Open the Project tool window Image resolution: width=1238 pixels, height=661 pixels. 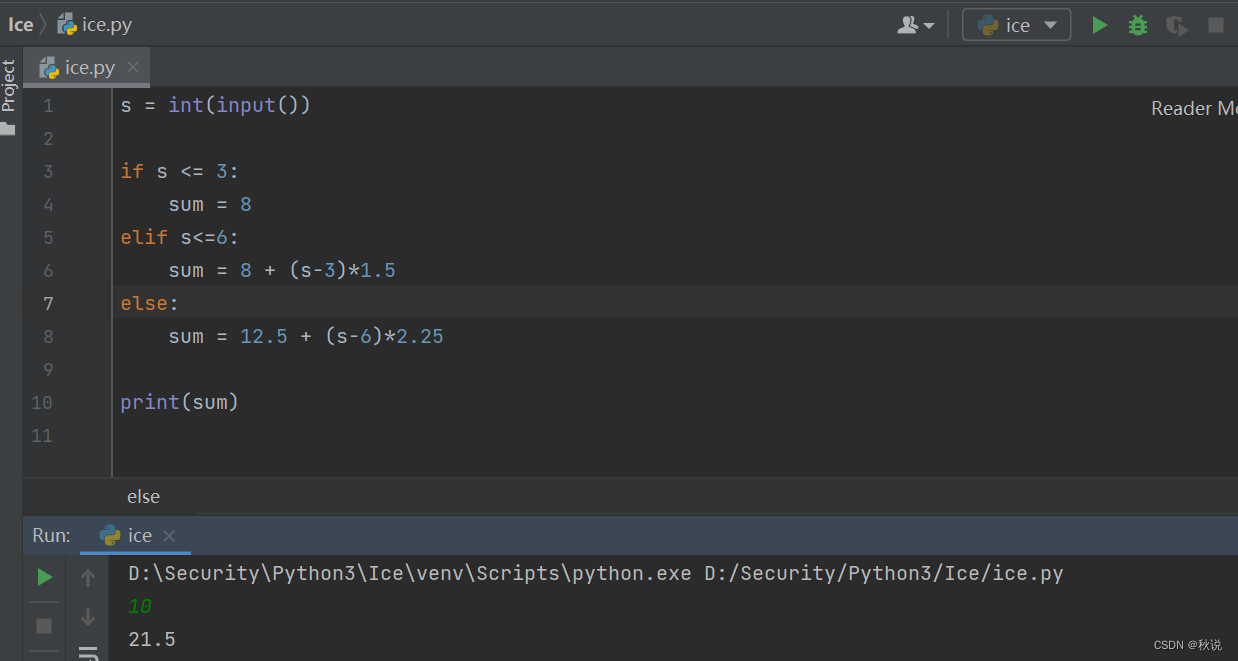9,96
